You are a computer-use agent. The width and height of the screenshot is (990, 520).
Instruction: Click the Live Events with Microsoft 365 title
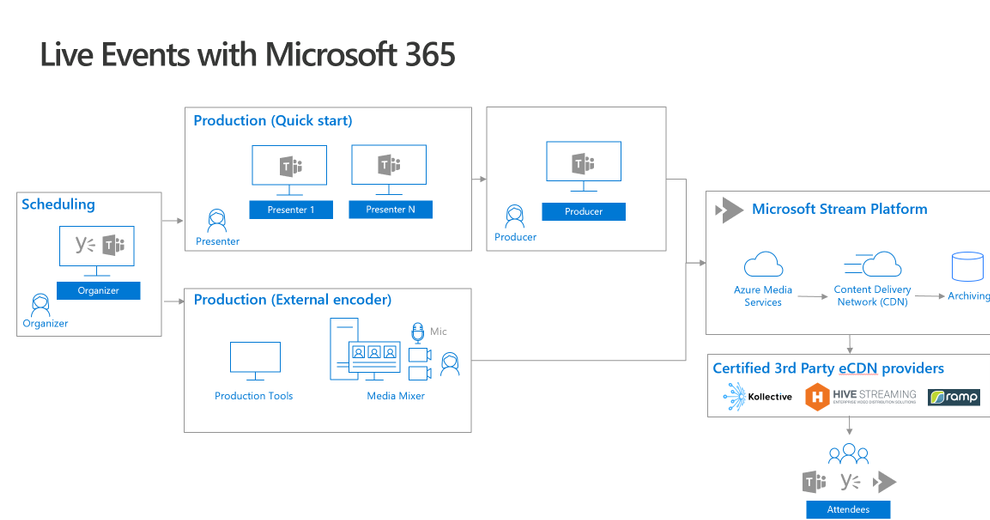pos(248,54)
